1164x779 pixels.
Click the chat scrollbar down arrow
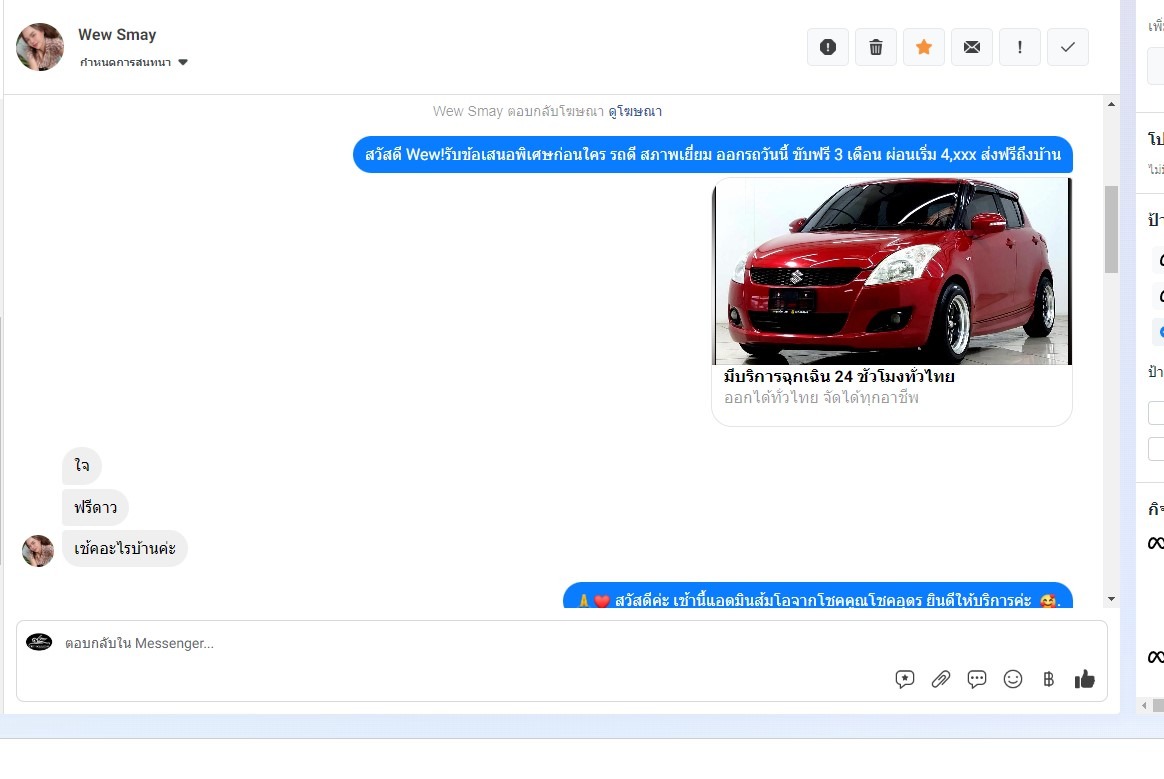pyautogui.click(x=1111, y=599)
